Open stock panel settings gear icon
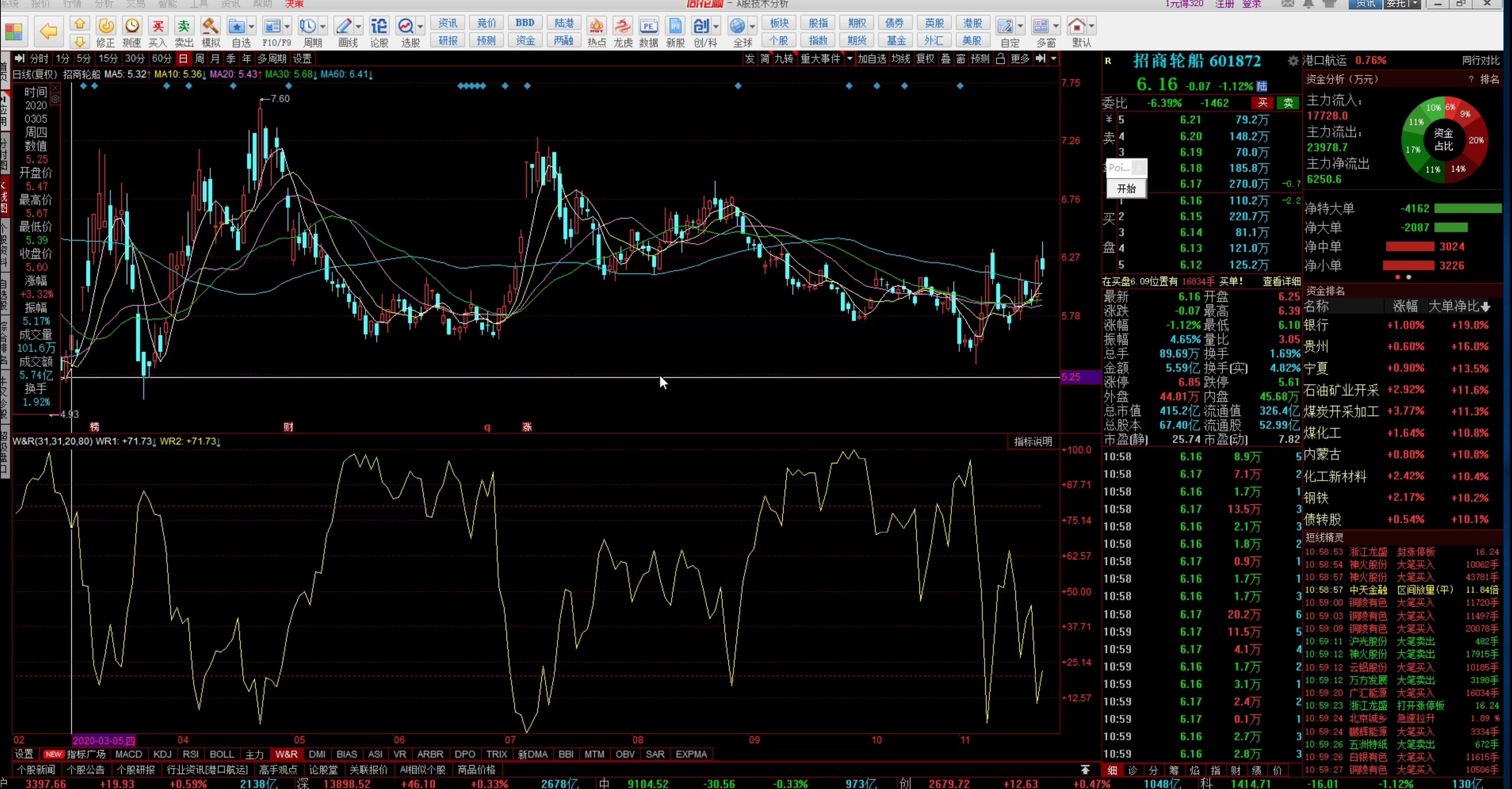 pyautogui.click(x=1292, y=61)
